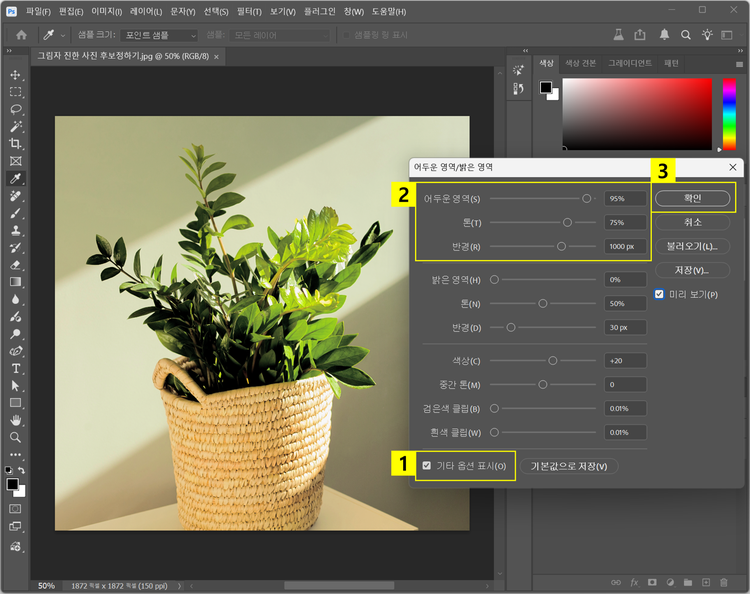Click the search magnifier icon at top right
The image size is (750, 594).
pyautogui.click(x=686, y=34)
